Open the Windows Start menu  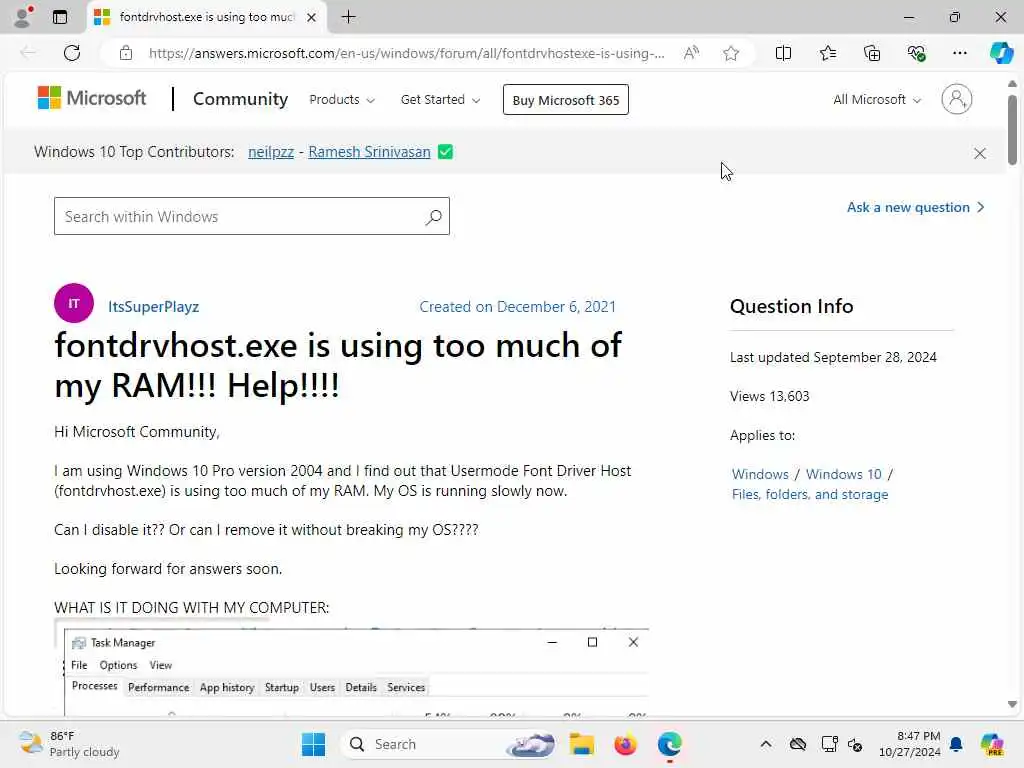313,744
